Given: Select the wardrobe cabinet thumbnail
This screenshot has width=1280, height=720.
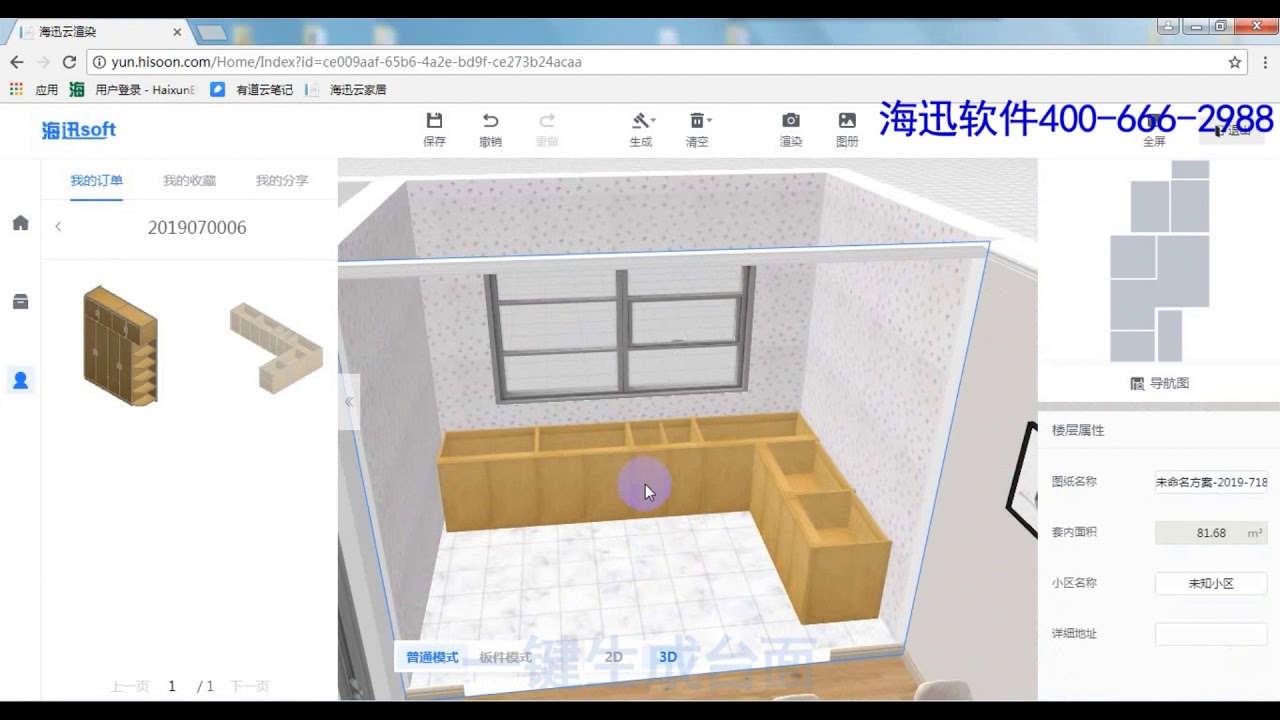Looking at the screenshot, I should pos(120,345).
